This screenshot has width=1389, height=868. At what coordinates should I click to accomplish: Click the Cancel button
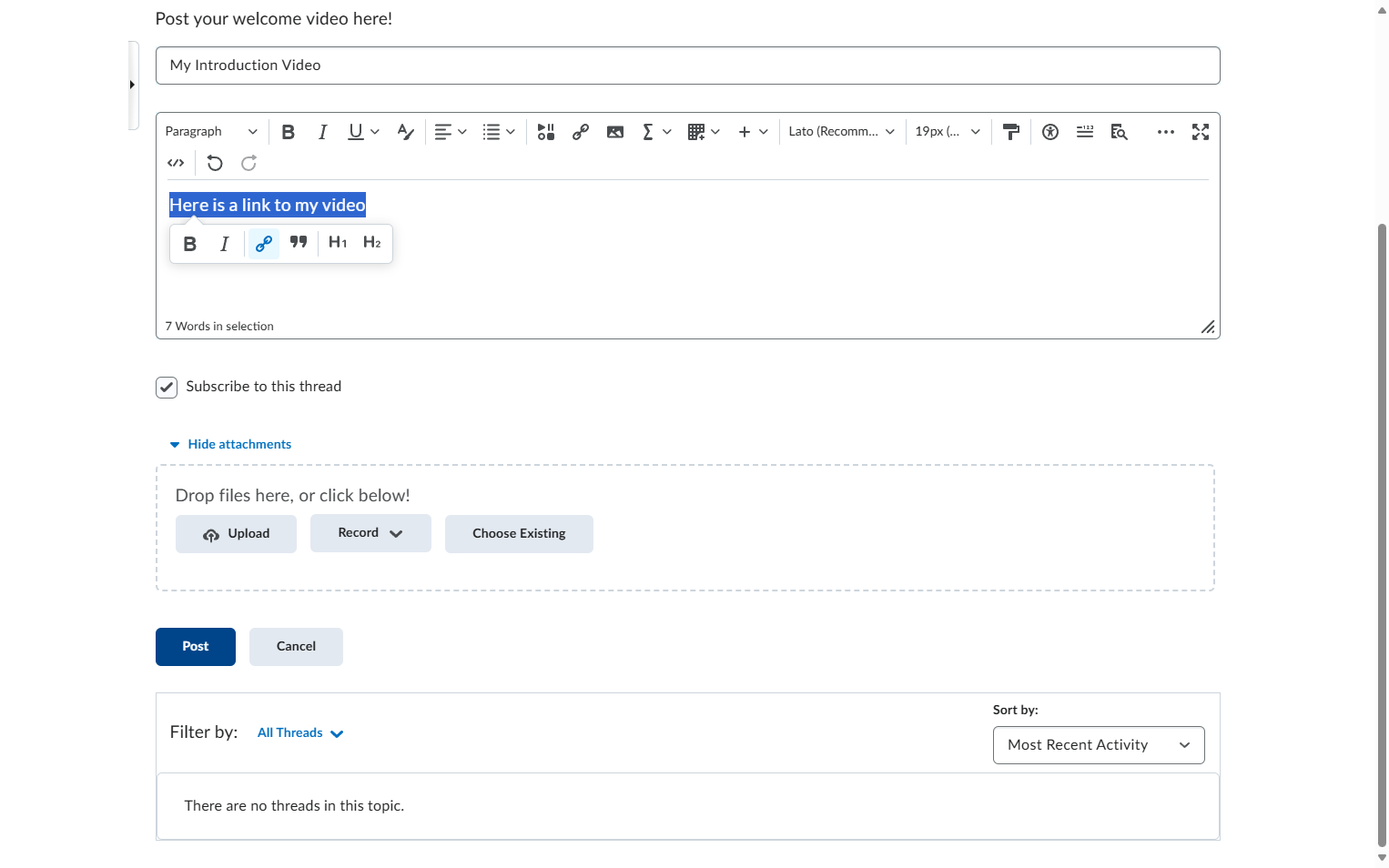coord(296,647)
